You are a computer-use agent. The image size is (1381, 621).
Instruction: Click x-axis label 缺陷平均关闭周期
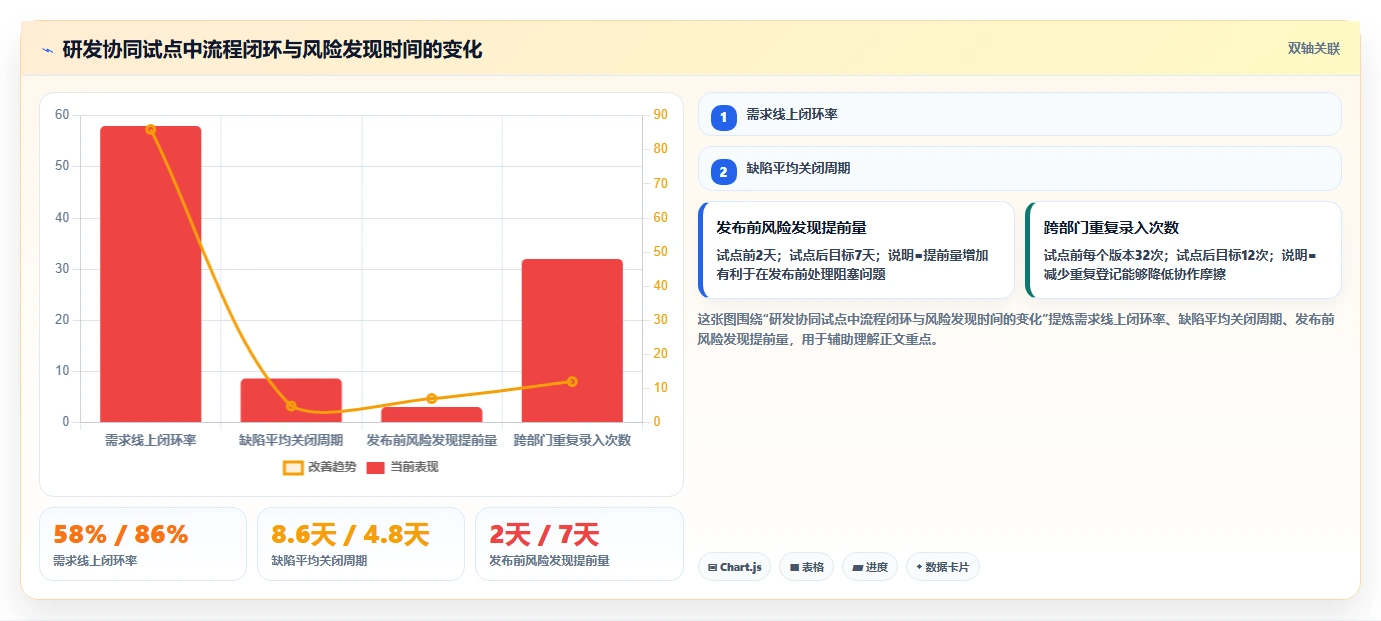point(291,440)
